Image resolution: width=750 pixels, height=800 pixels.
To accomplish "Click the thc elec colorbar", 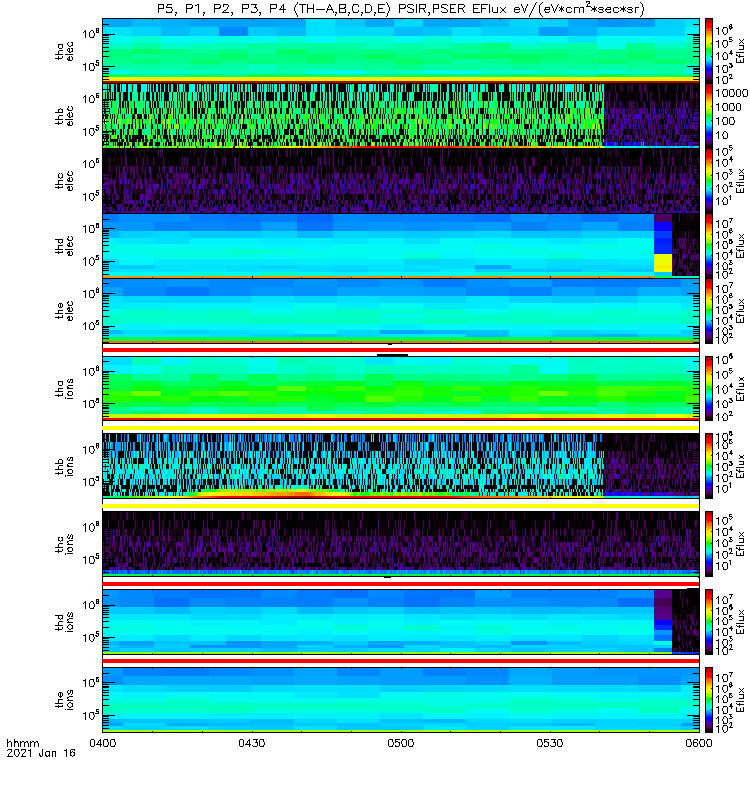I will [709, 181].
